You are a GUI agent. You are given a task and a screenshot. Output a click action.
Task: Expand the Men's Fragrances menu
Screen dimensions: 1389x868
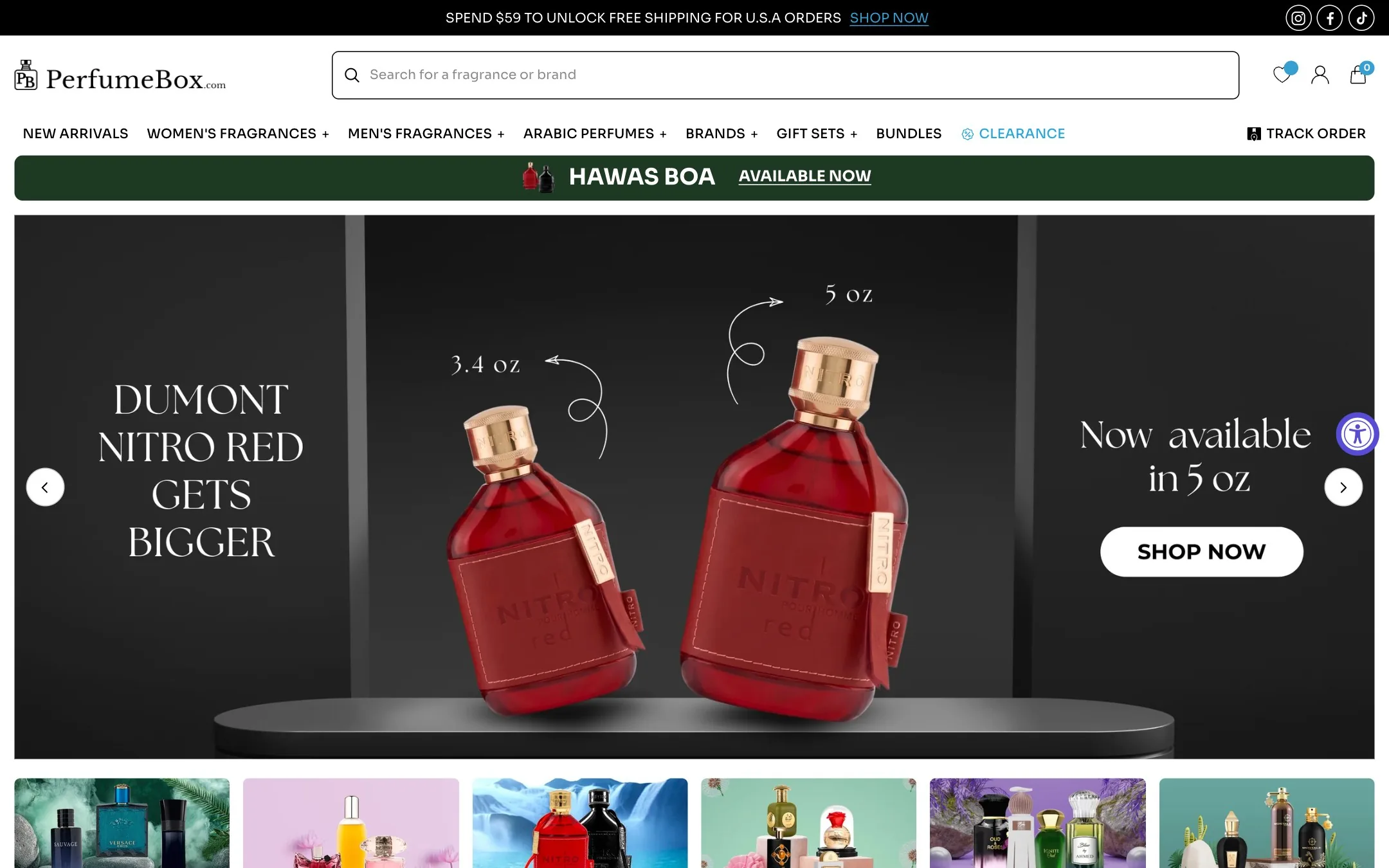(x=426, y=134)
